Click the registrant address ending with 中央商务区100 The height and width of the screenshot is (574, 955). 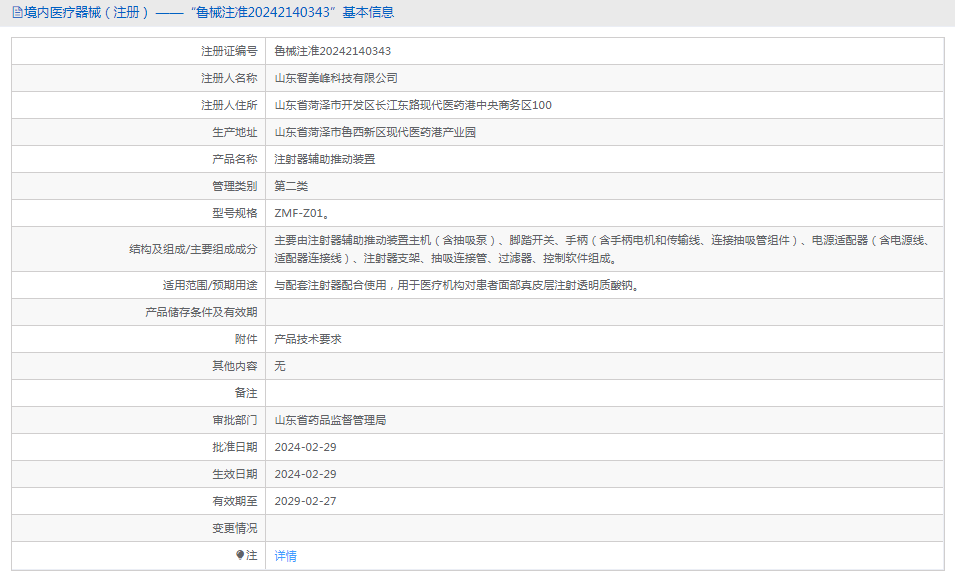[x=413, y=105]
